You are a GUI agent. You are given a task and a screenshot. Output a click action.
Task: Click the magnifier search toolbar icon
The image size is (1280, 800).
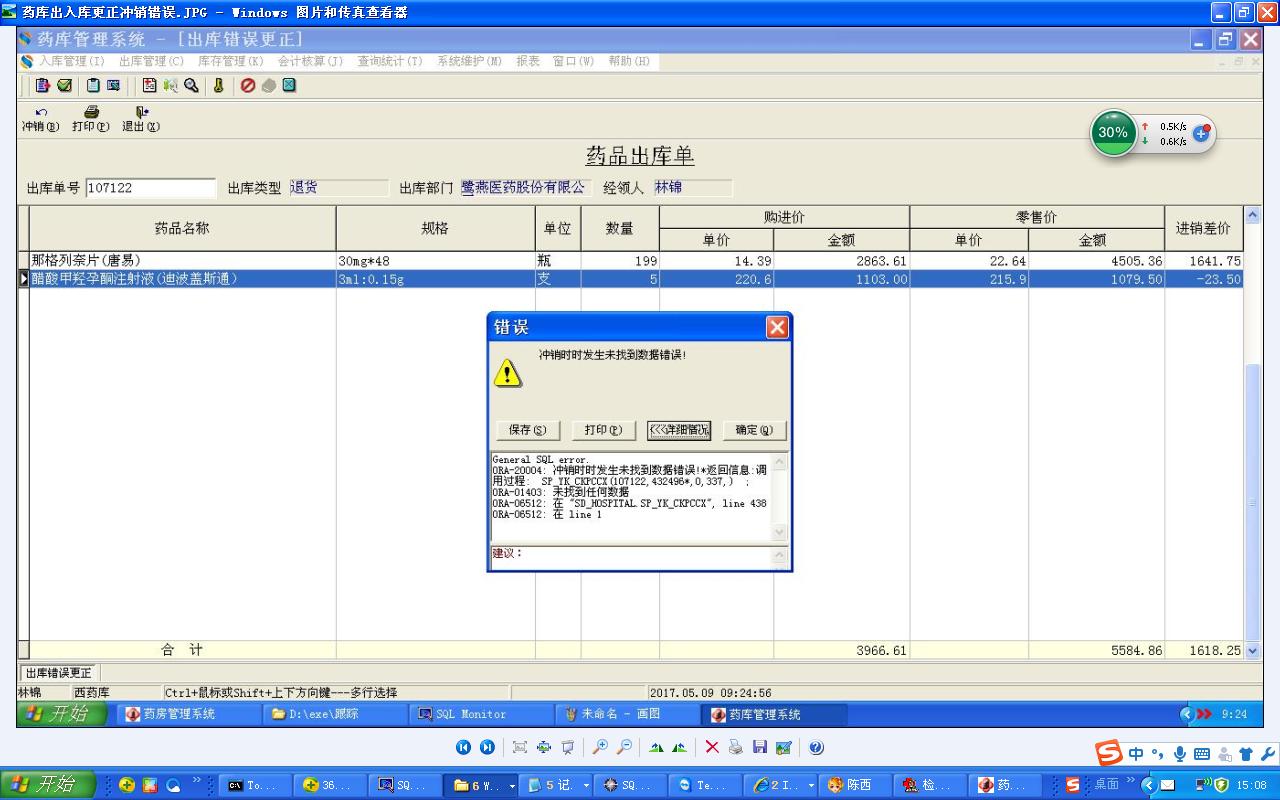(191, 86)
